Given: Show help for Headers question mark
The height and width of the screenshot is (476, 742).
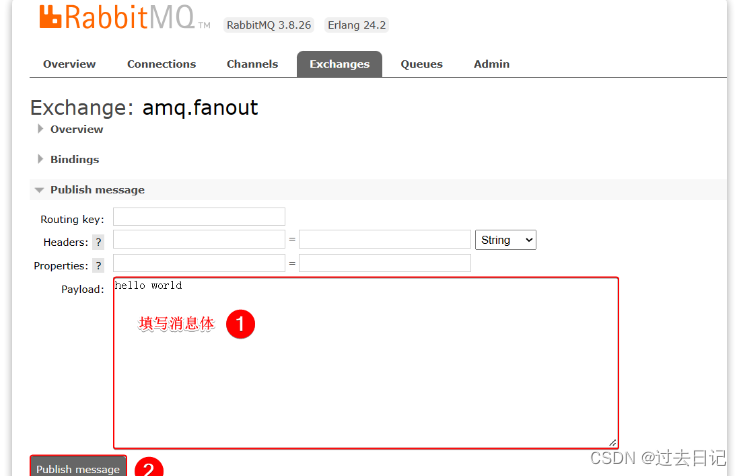Looking at the screenshot, I should pyautogui.click(x=98, y=242).
